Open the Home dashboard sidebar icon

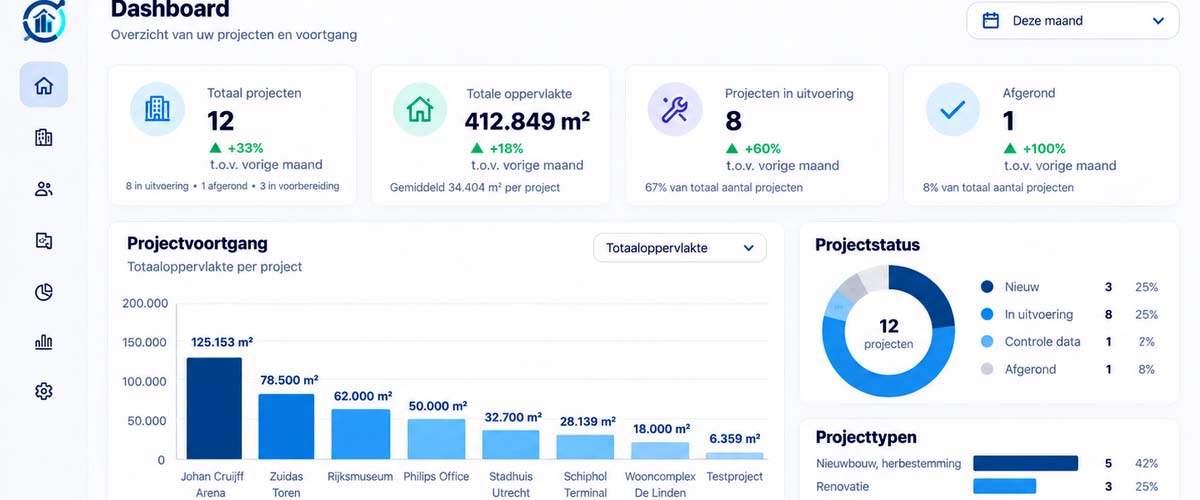pyautogui.click(x=44, y=85)
